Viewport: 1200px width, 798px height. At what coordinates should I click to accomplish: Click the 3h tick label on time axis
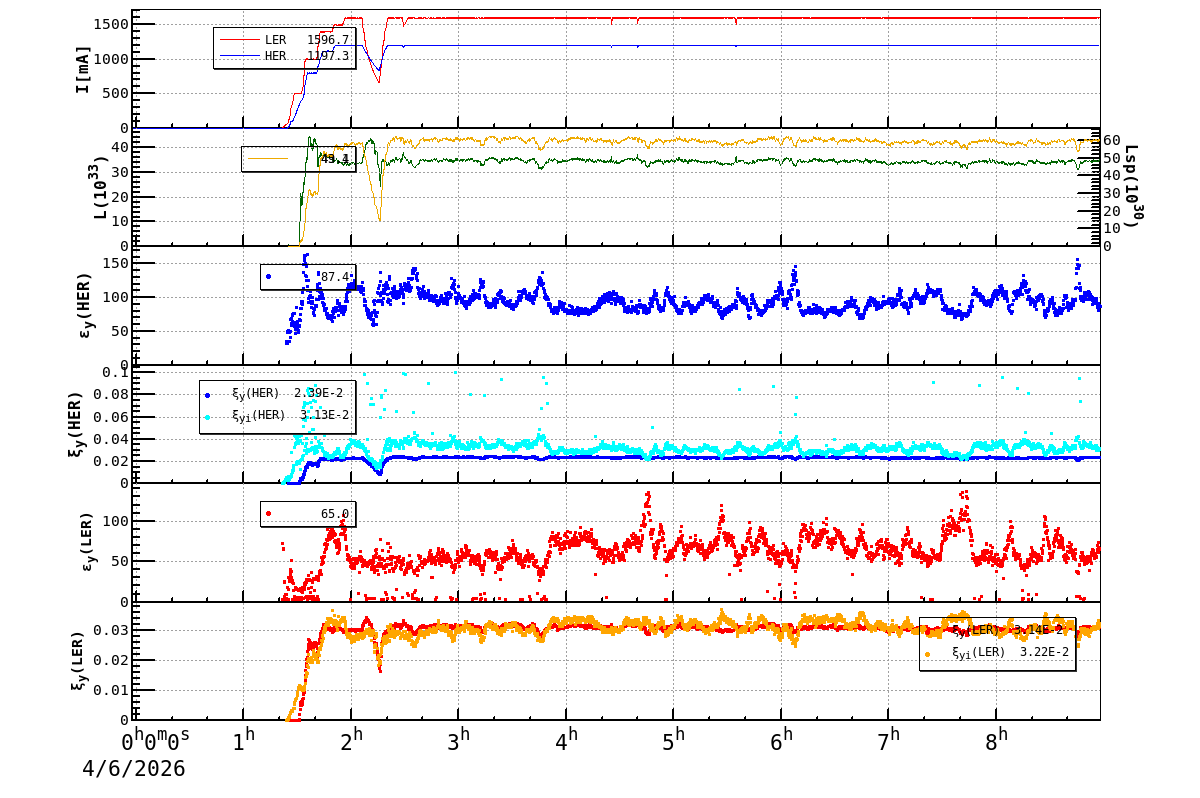459,741
